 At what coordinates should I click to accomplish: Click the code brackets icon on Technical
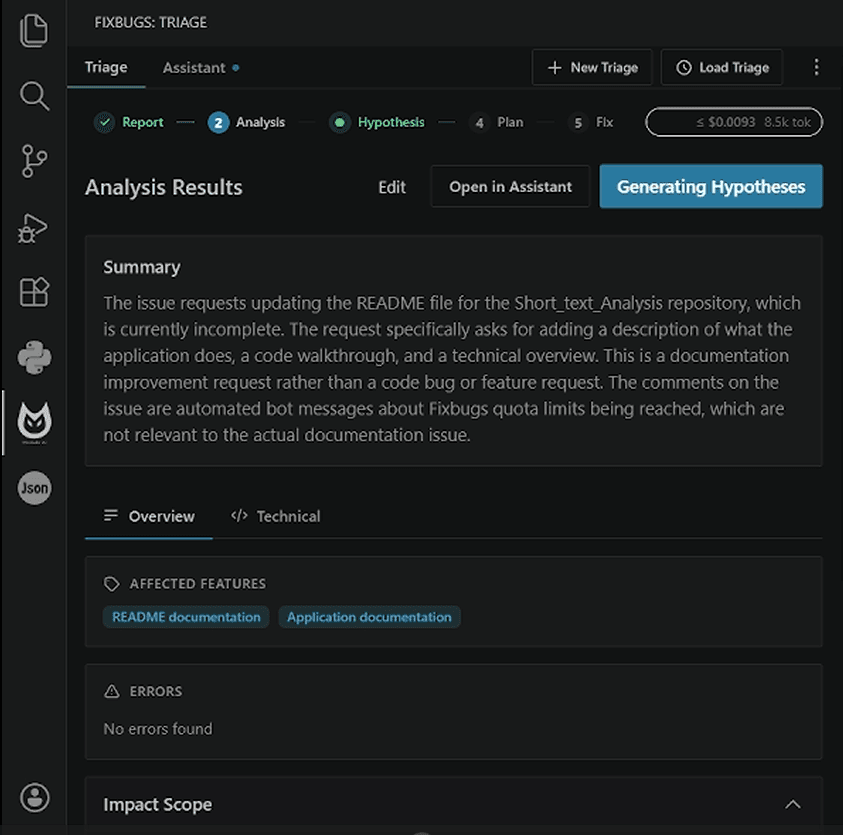coord(239,516)
